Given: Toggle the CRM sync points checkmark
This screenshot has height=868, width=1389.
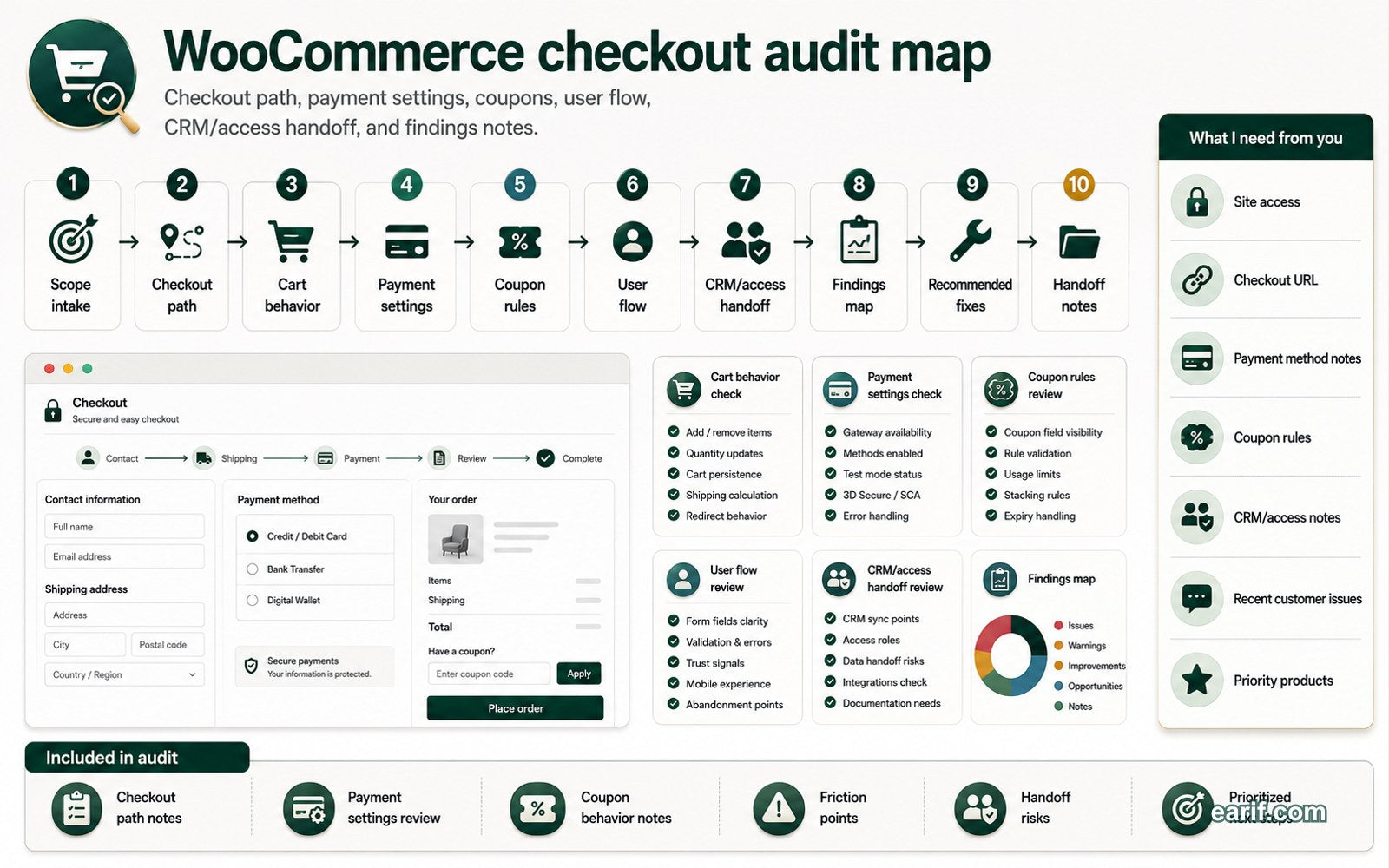Looking at the screenshot, I should [830, 618].
